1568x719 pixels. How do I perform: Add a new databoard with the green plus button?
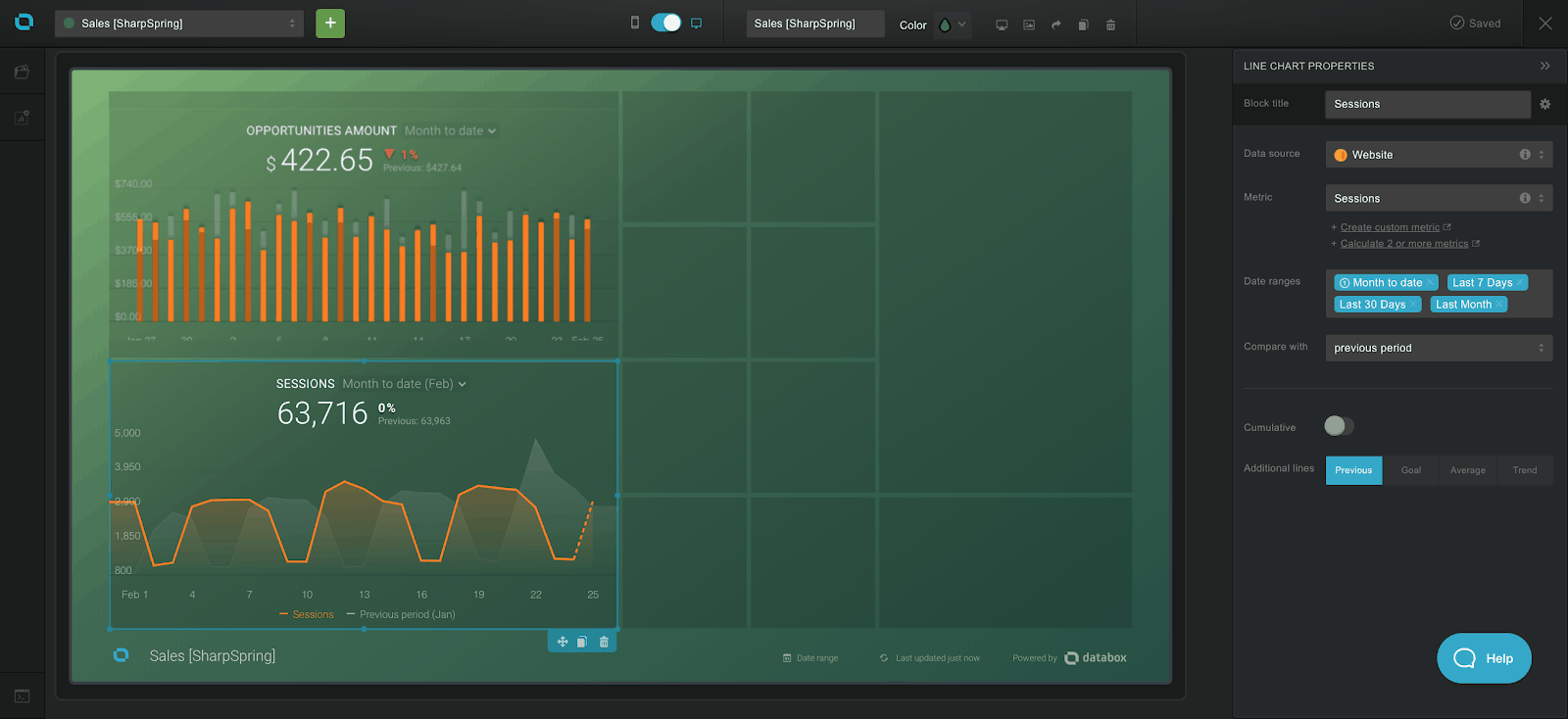pyautogui.click(x=330, y=23)
